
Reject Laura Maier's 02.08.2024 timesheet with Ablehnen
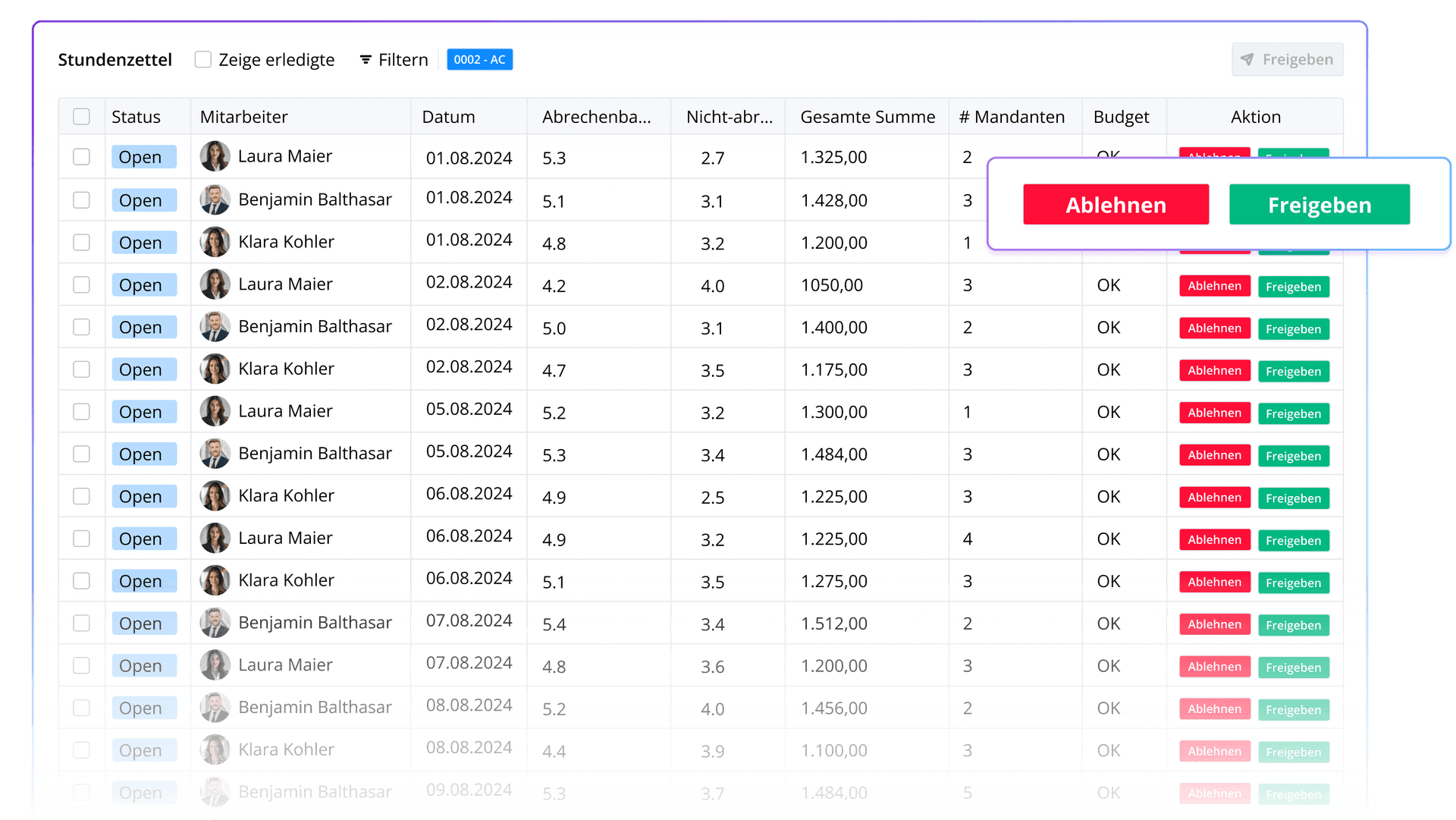(x=1214, y=286)
